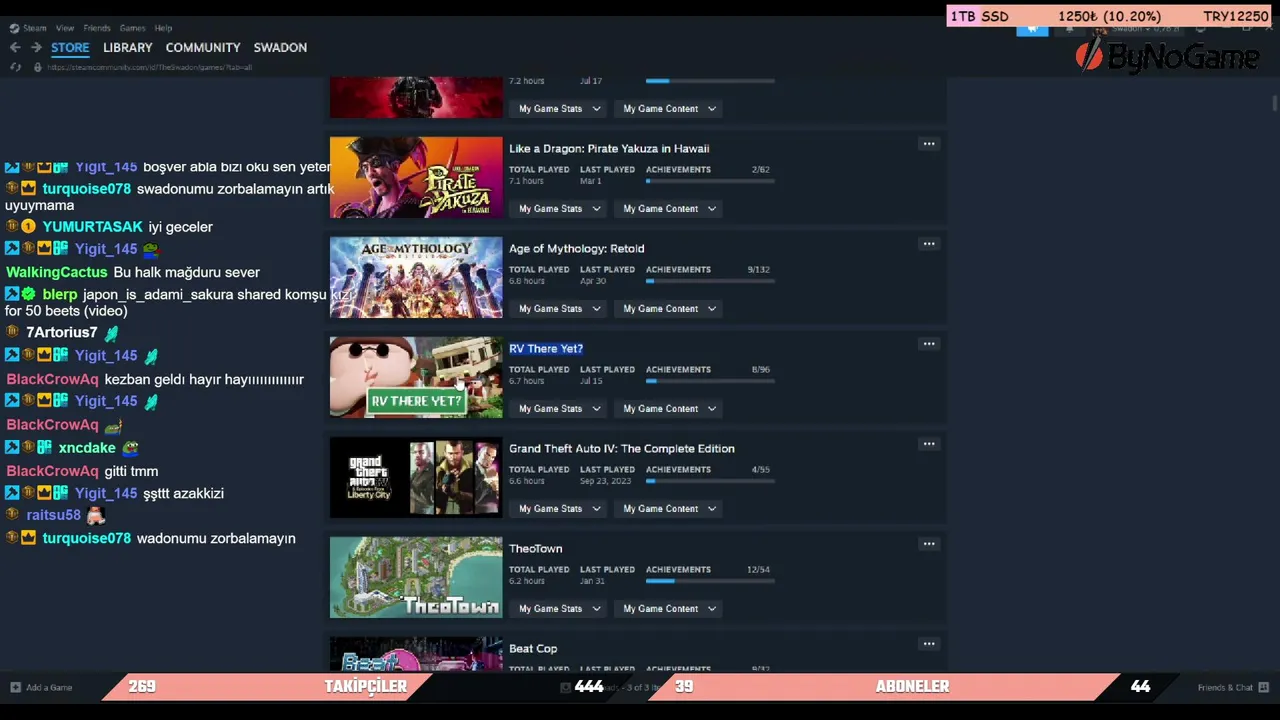The height and width of the screenshot is (720, 1280).
Task: Click chat username WalkingCactus
Action: [56, 272]
